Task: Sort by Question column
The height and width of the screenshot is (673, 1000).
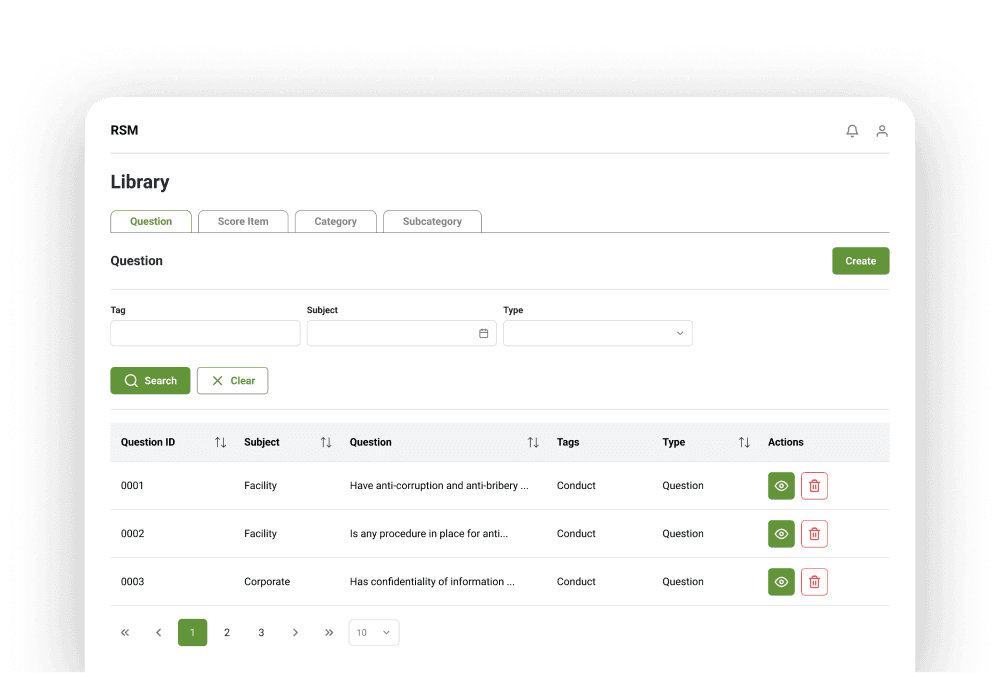Action: (533, 442)
